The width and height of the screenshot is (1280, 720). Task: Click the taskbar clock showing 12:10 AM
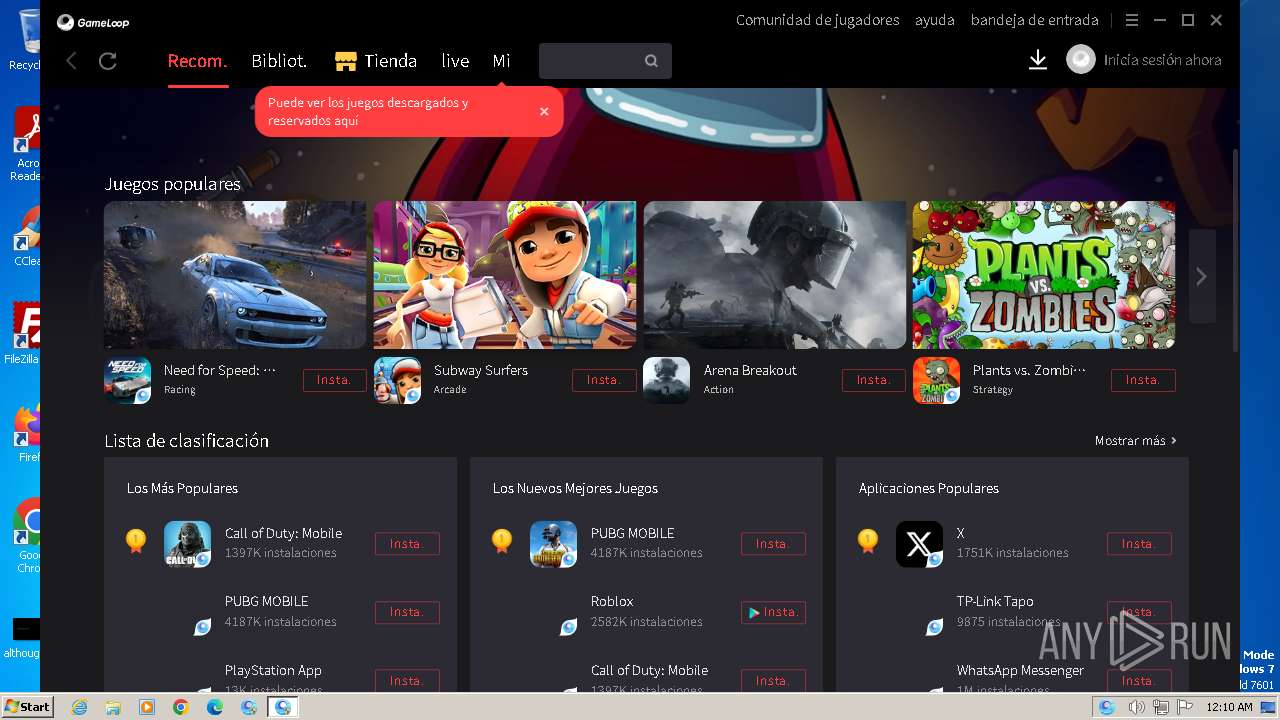[1229, 707]
